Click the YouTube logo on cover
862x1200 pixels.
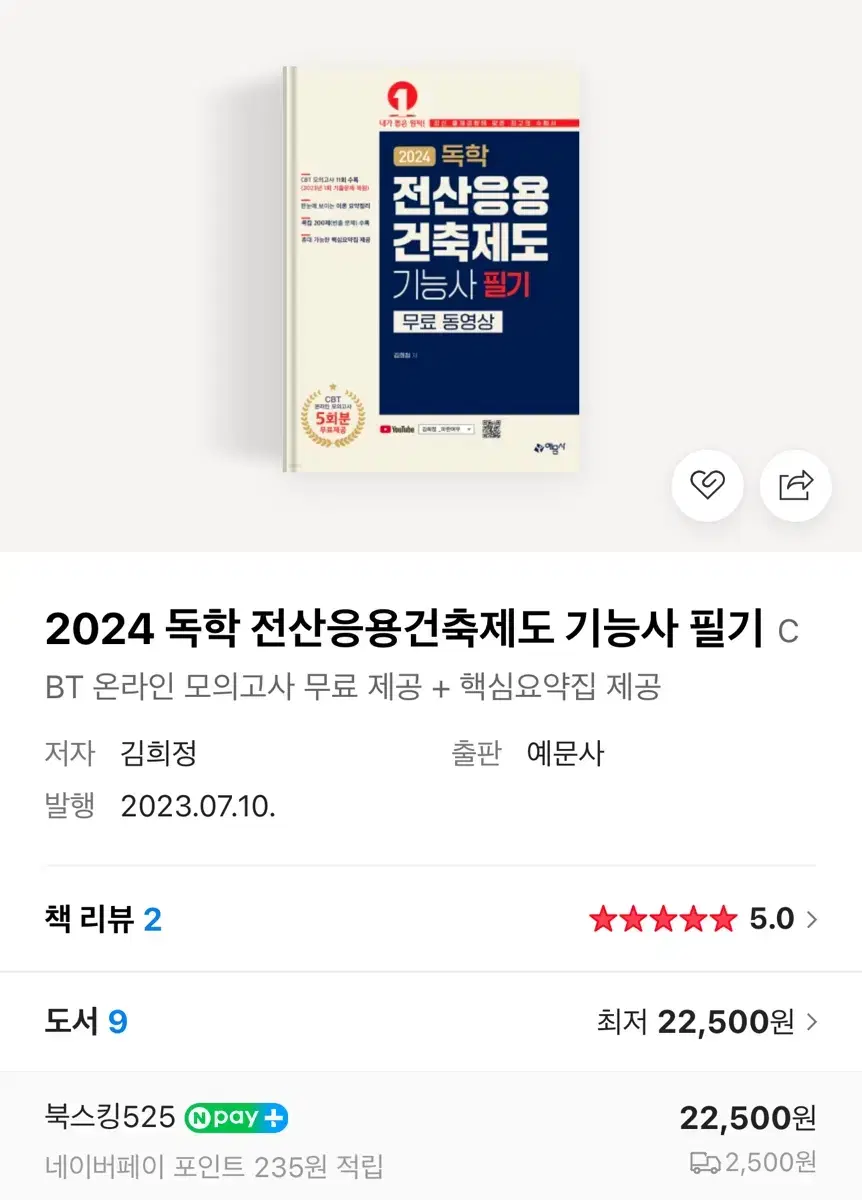click(398, 429)
